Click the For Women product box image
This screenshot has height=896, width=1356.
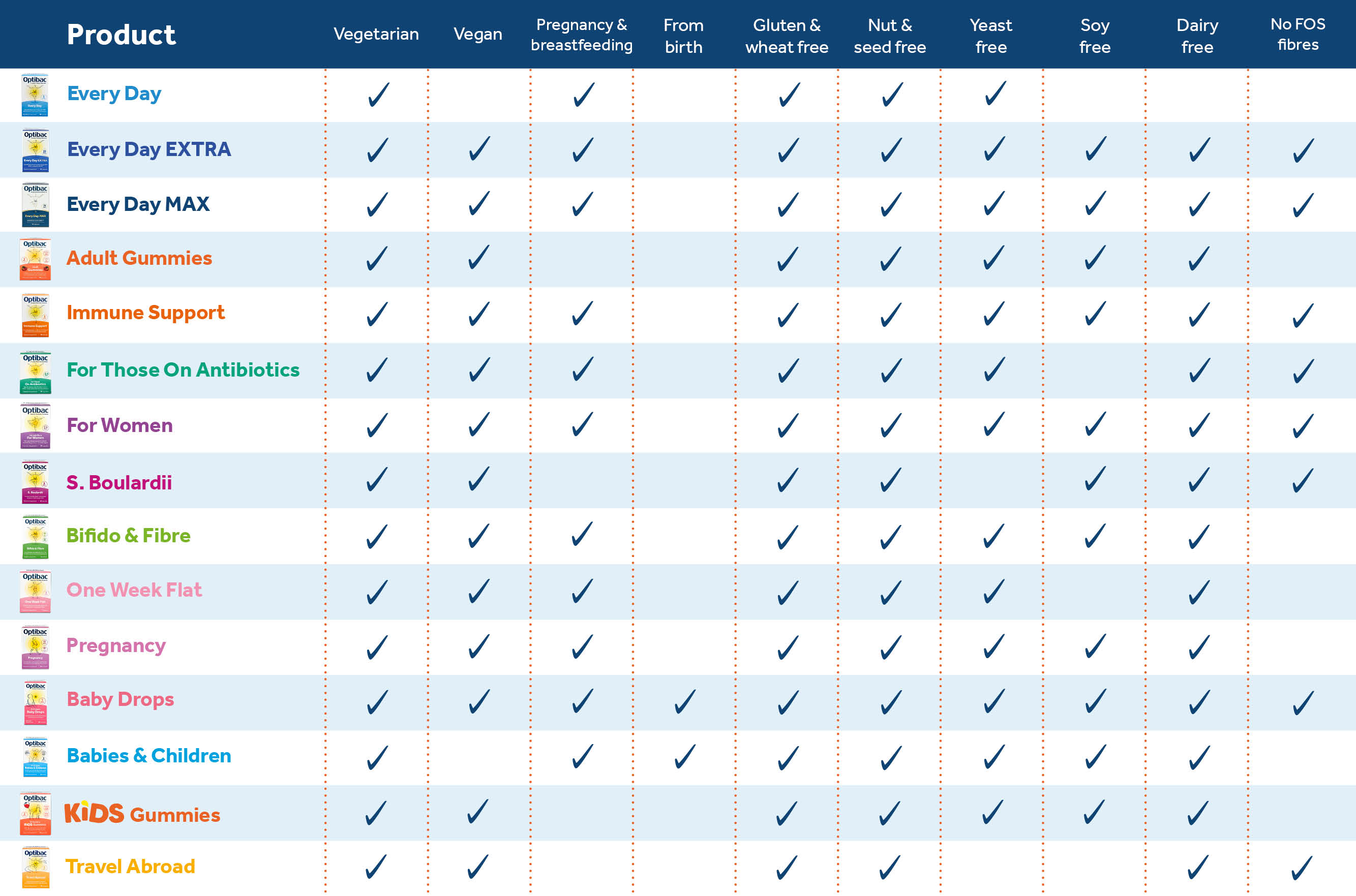pos(35,426)
